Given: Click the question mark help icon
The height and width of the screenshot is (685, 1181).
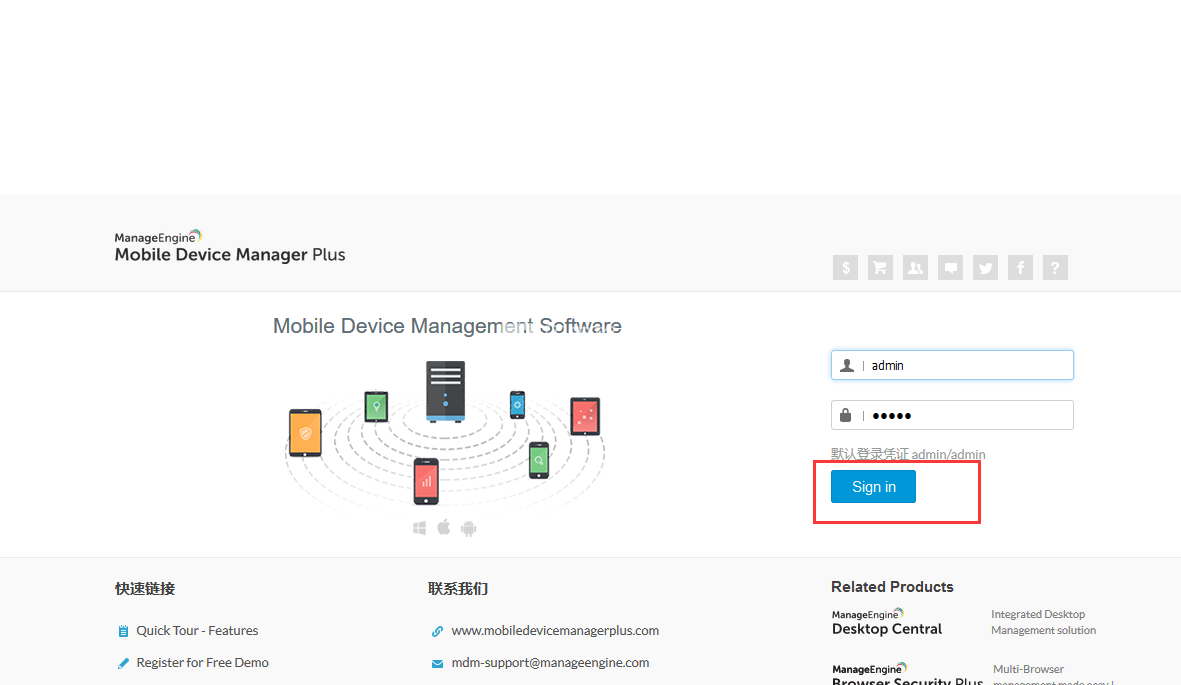Looking at the screenshot, I should point(1055,268).
